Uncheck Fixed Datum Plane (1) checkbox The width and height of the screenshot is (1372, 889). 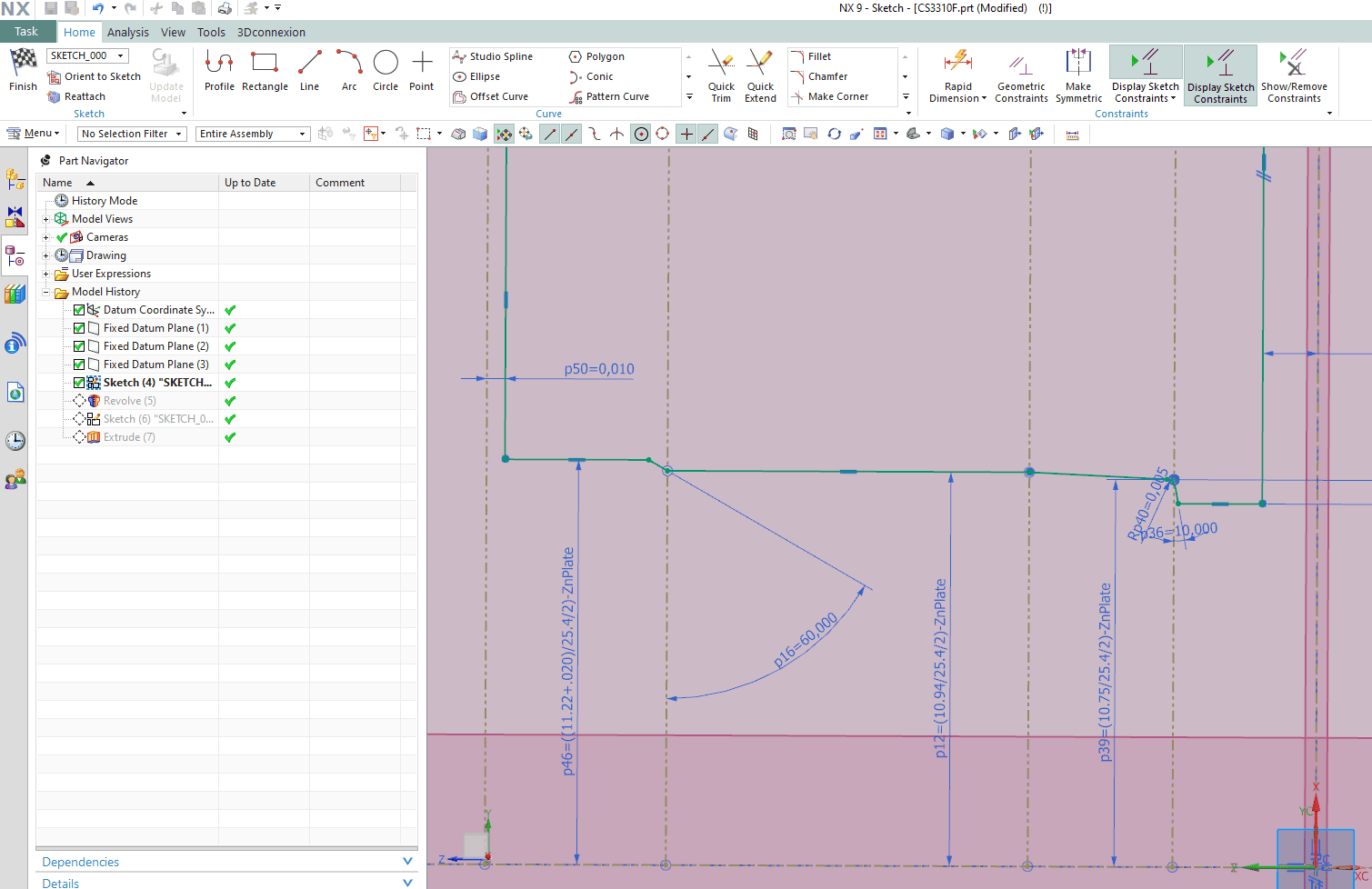79,328
